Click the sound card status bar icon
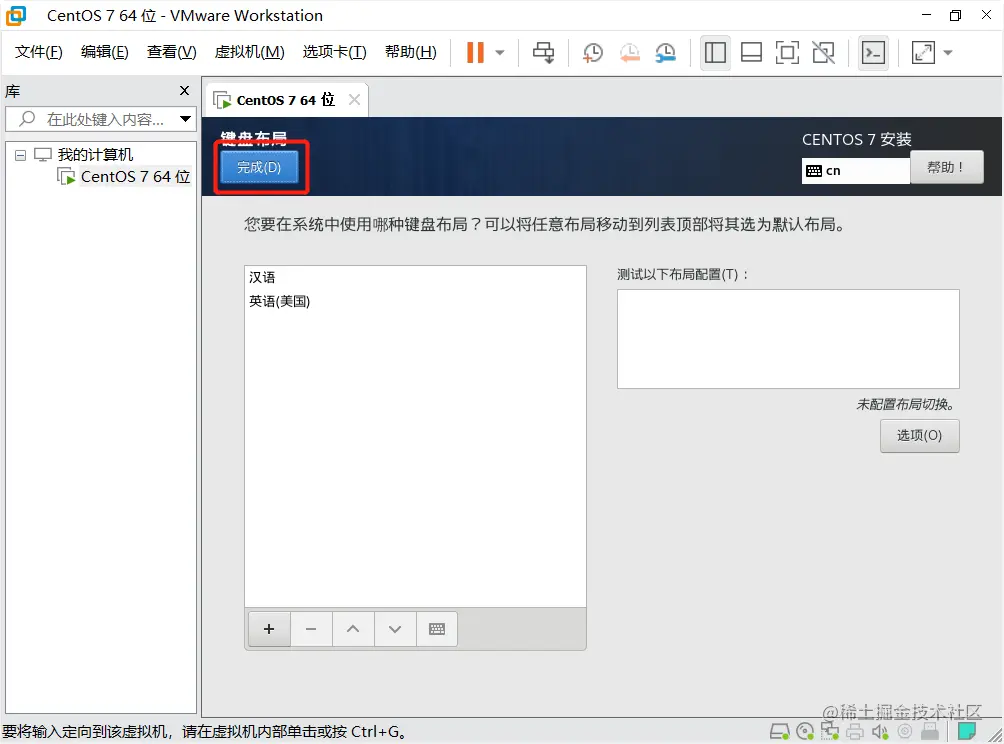The height and width of the screenshot is (744, 1004). click(880, 731)
